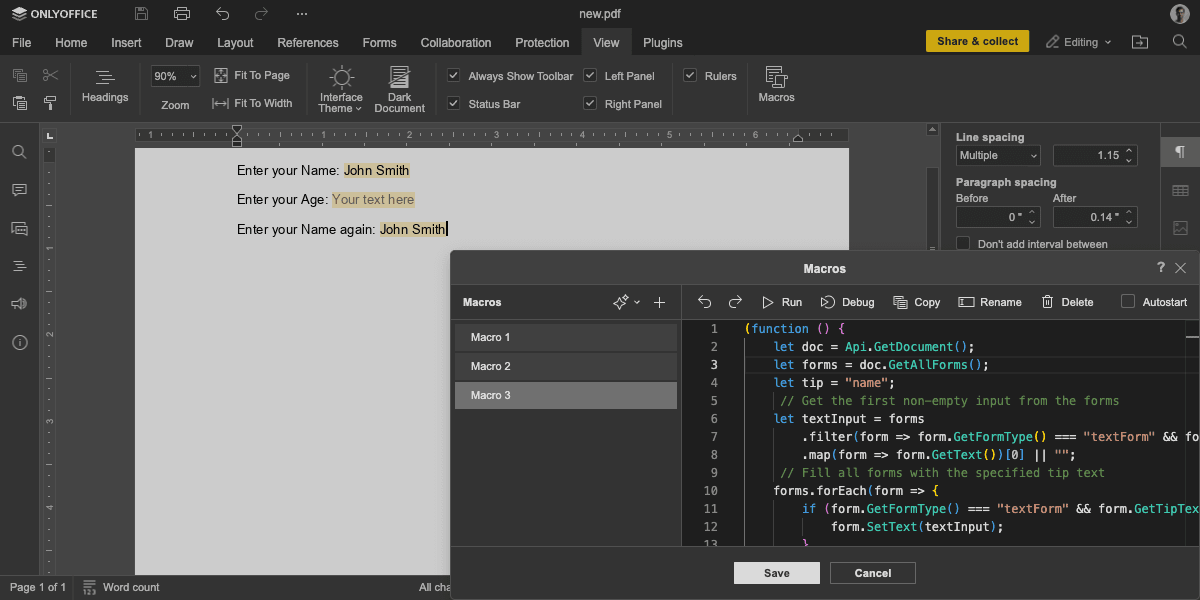Toggle the Rulers checkbox
1200x600 pixels.
click(690, 76)
